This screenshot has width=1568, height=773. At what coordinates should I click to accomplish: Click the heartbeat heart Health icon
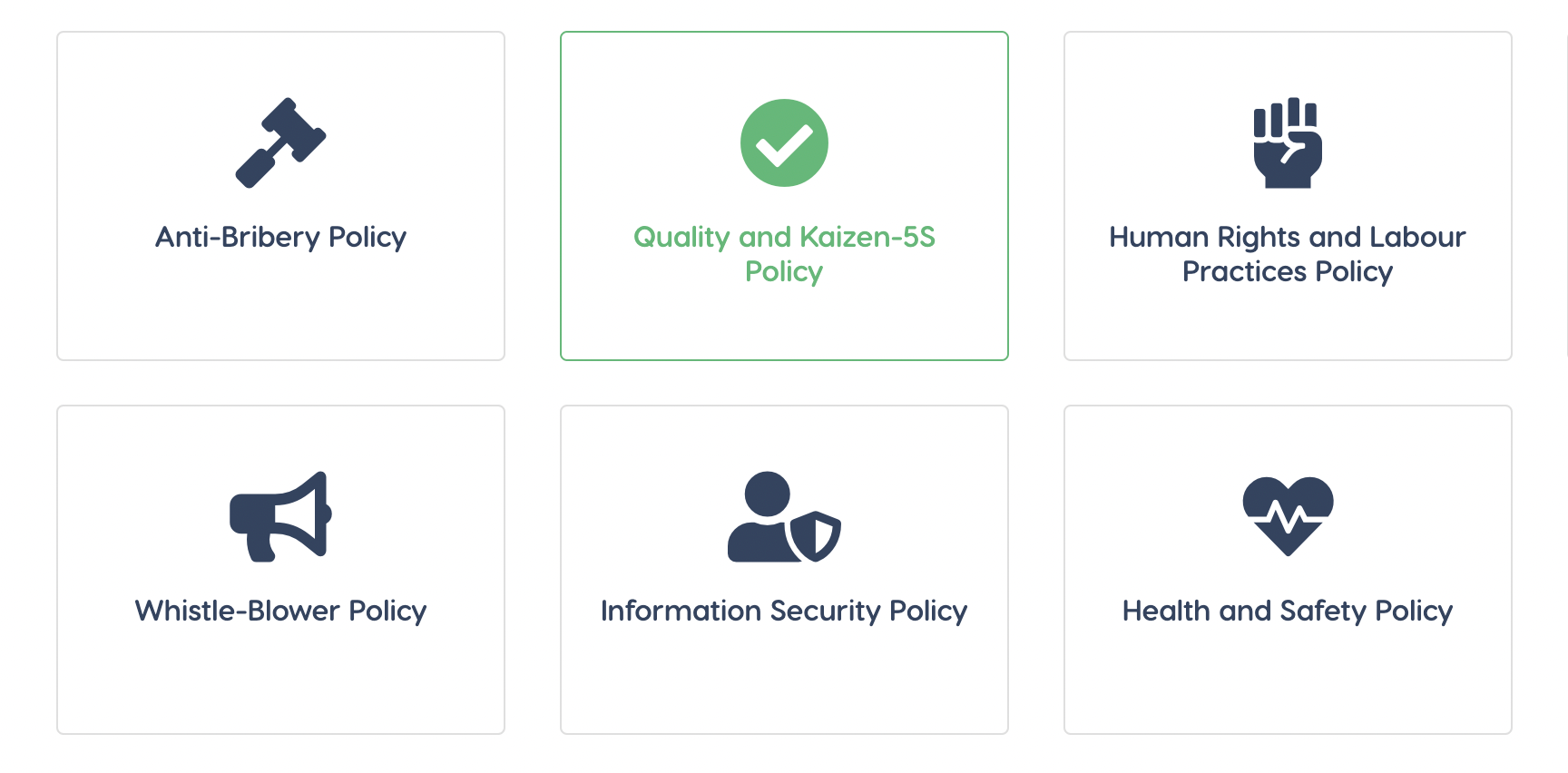coord(1288,515)
